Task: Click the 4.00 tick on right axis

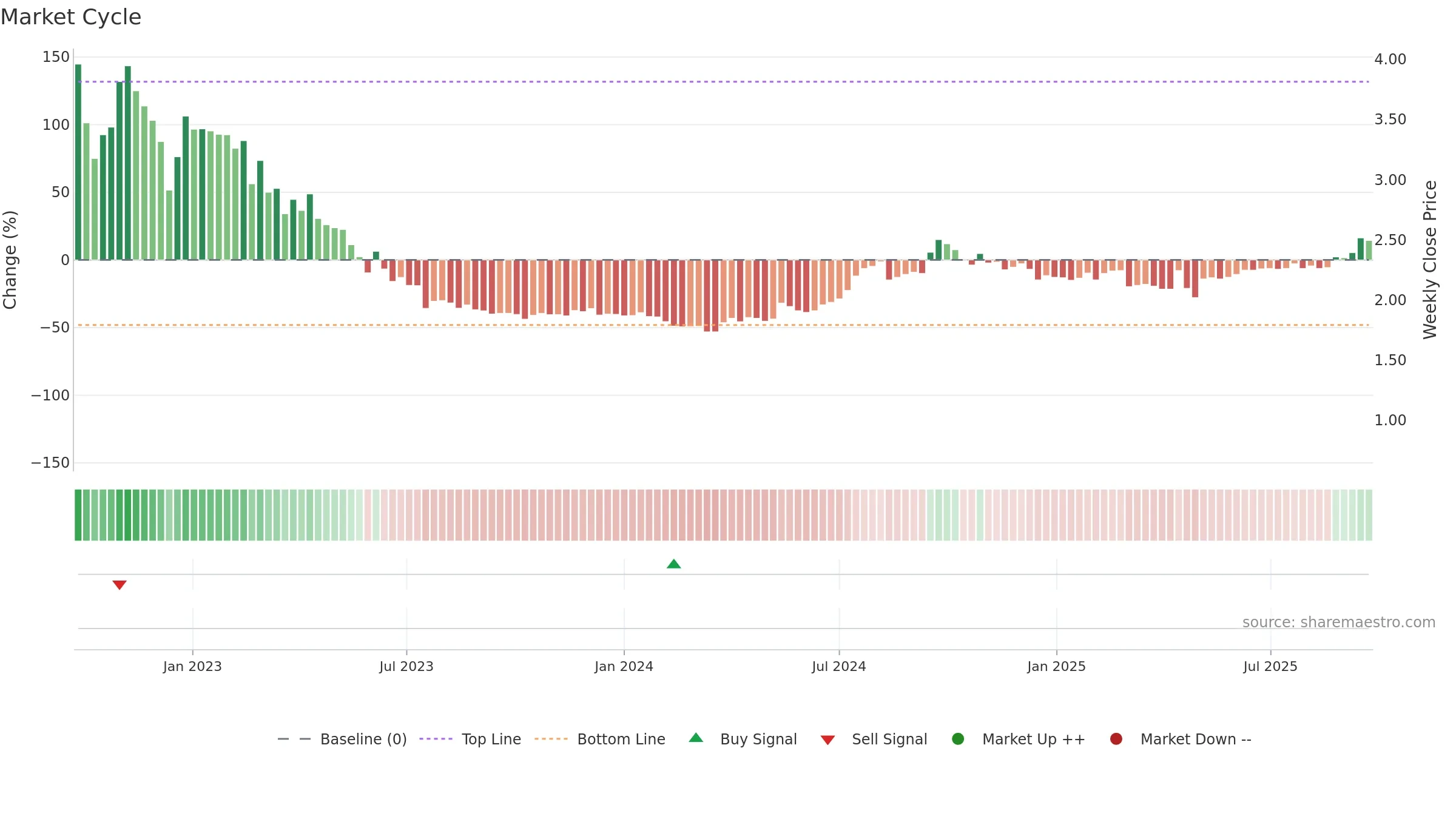Action: (1390, 59)
